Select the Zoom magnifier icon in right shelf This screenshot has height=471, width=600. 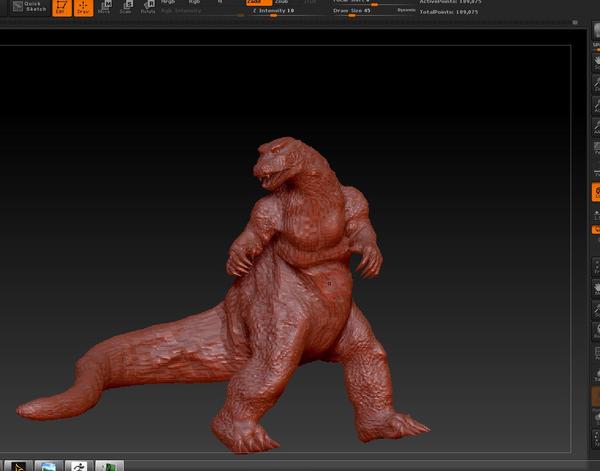[x=597, y=83]
